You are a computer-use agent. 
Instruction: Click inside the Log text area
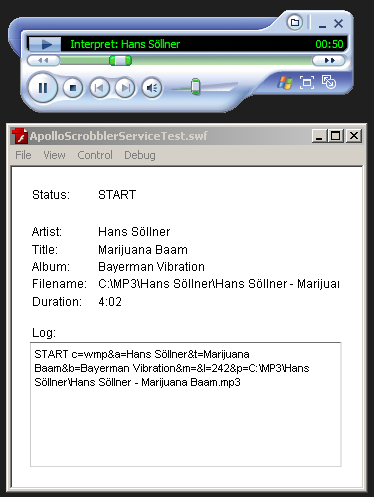(186, 404)
